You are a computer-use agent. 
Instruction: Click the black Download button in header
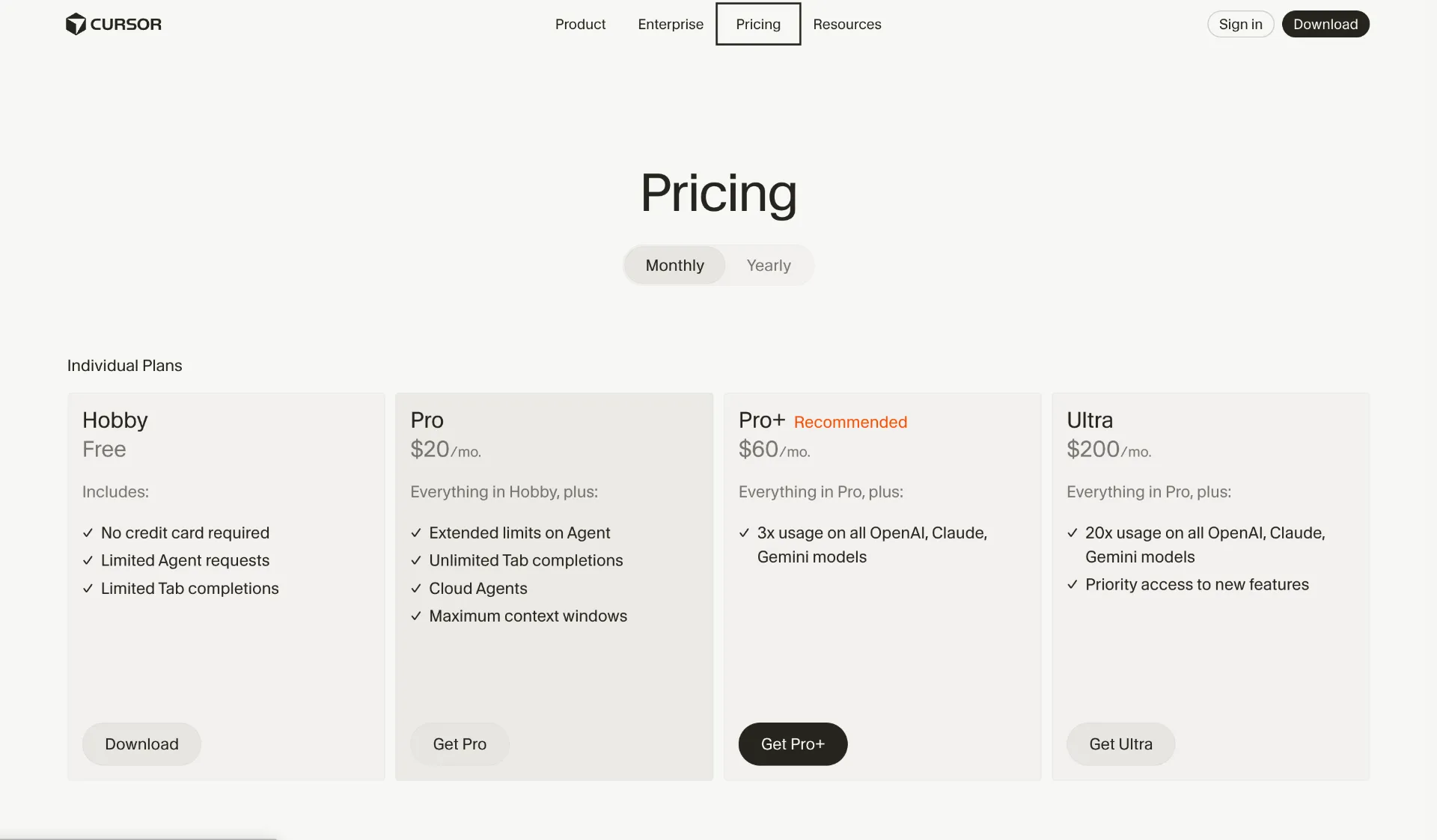1325,24
